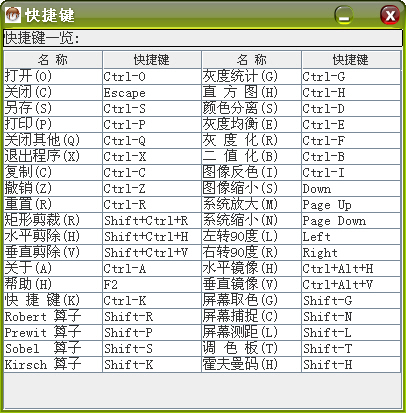
Task: Click the Ctrl+Alt+V shortcut cell
Action: [351, 285]
